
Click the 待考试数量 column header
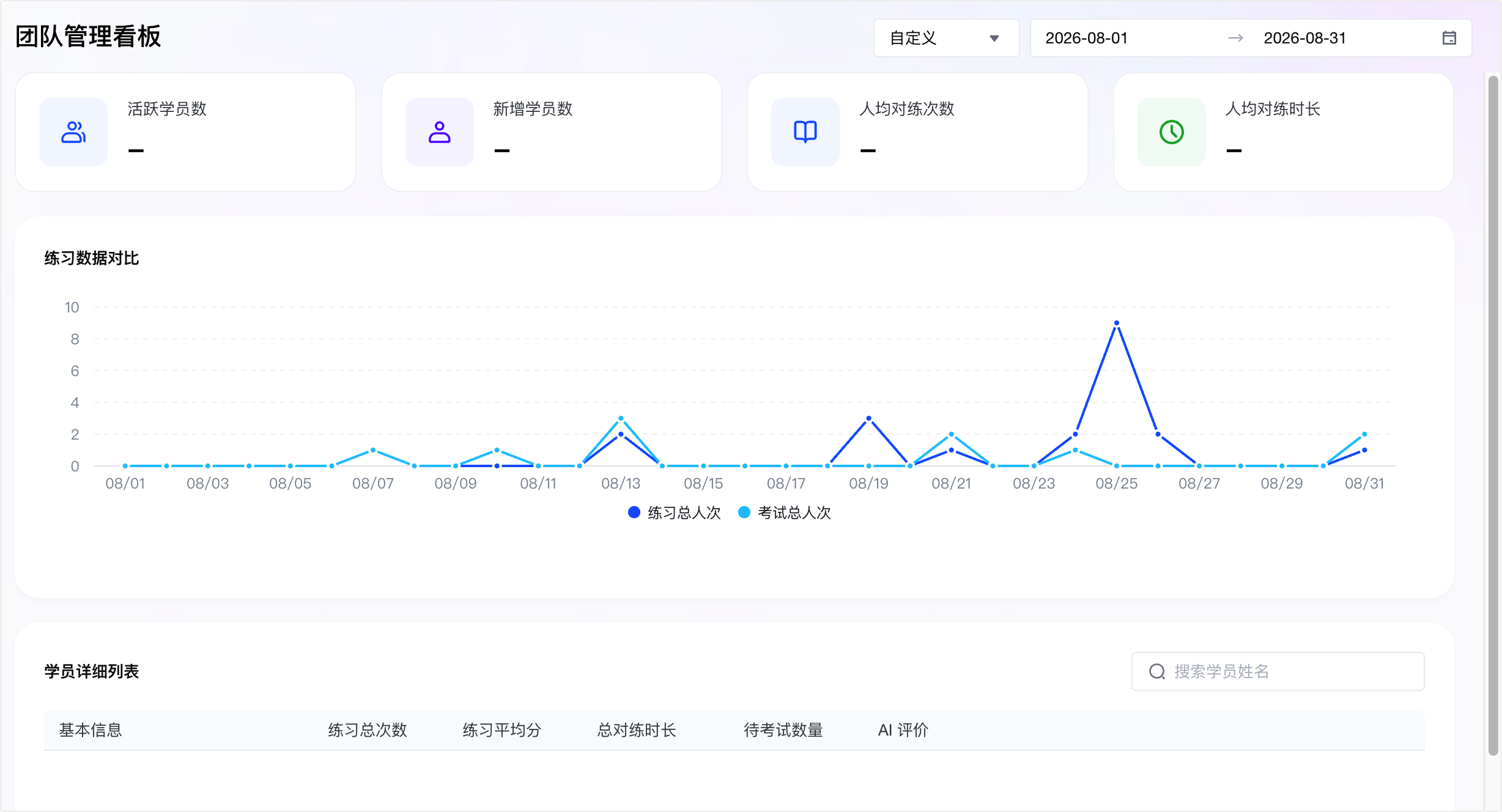click(x=783, y=730)
